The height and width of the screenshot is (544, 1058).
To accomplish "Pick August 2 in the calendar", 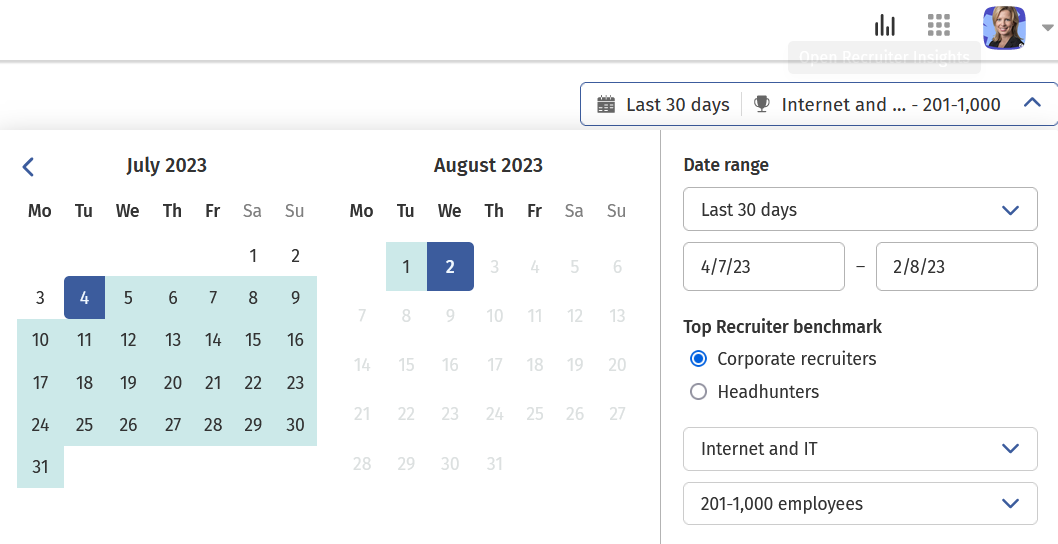I will click(450, 267).
